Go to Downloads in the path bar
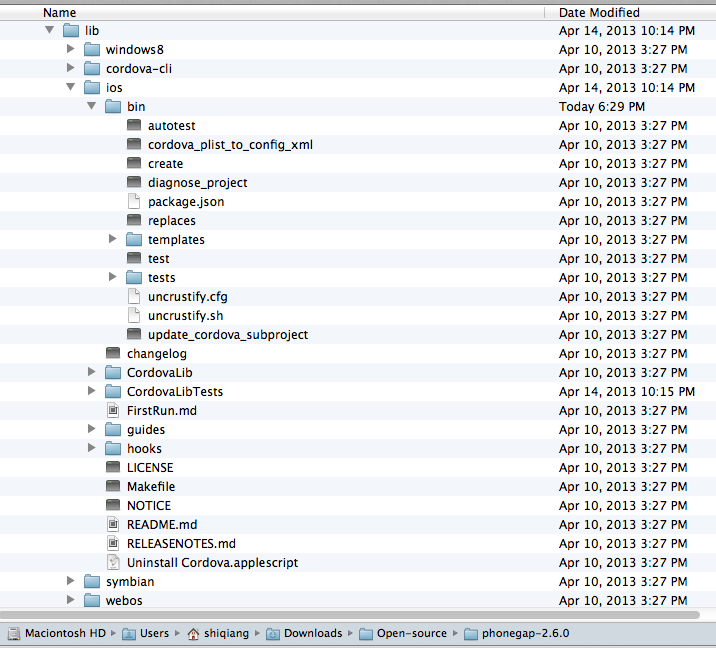The height and width of the screenshot is (648, 716). 304,633
